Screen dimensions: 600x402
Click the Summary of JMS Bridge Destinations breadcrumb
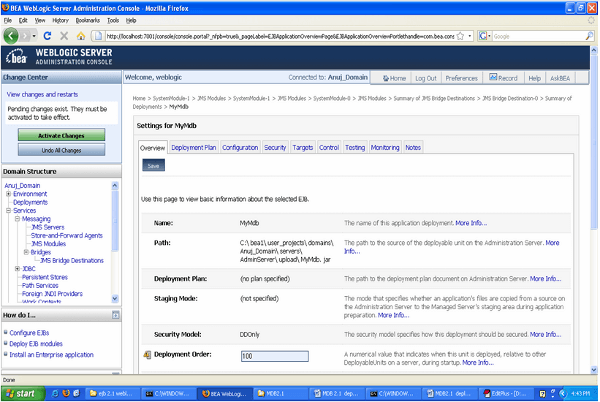[434, 98]
